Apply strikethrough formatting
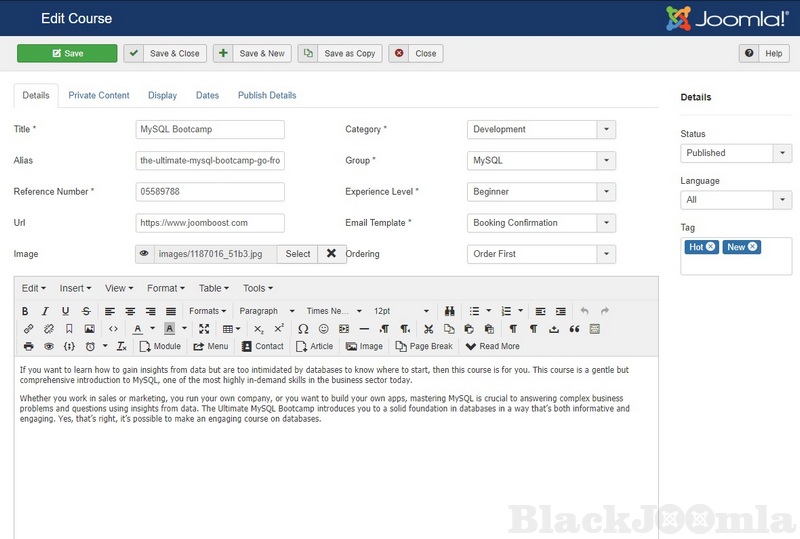The height and width of the screenshot is (539, 800). point(86,311)
